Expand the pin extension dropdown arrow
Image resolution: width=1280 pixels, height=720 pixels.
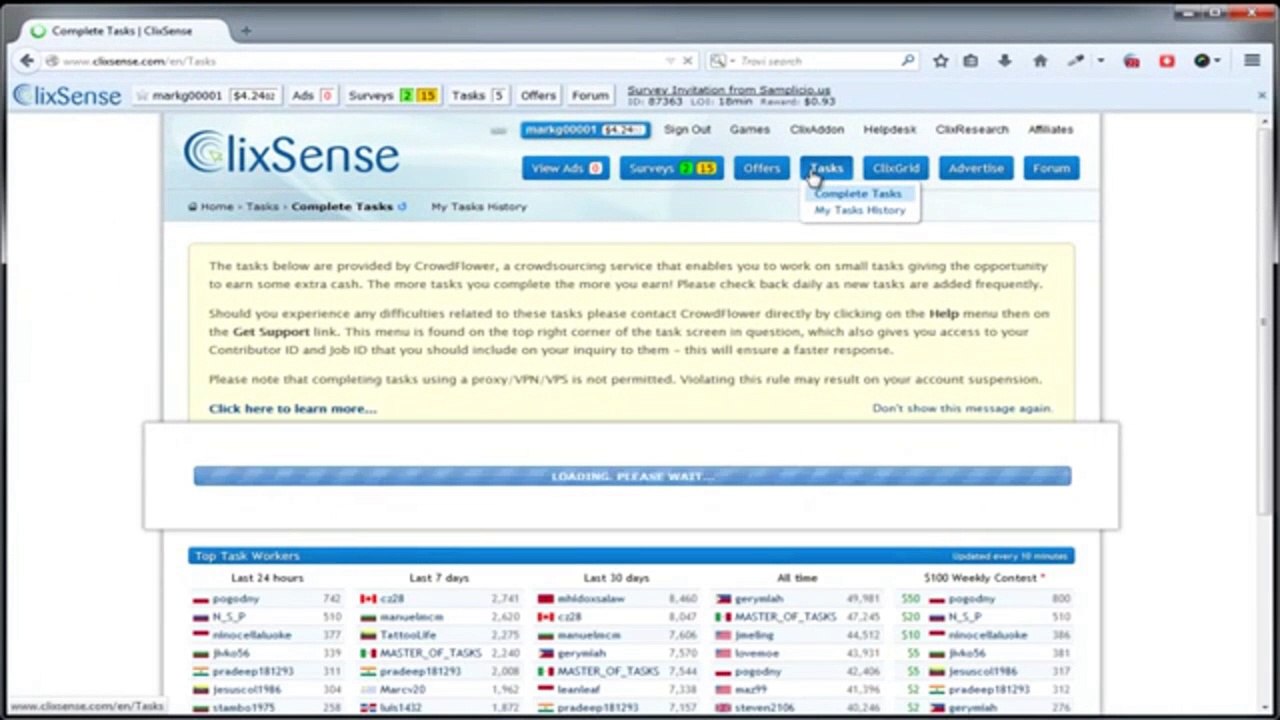pyautogui.click(x=1101, y=61)
